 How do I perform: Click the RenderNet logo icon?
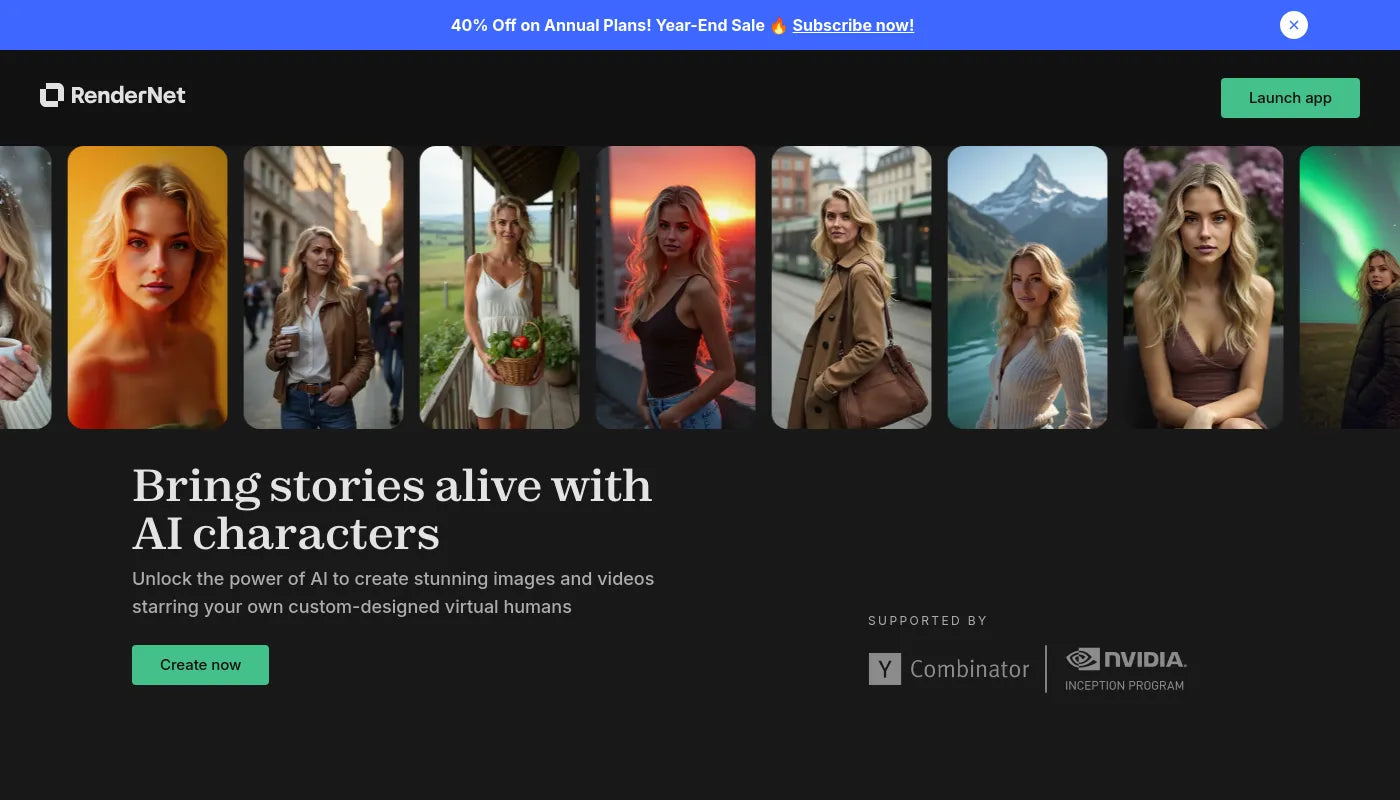pyautogui.click(x=51, y=95)
